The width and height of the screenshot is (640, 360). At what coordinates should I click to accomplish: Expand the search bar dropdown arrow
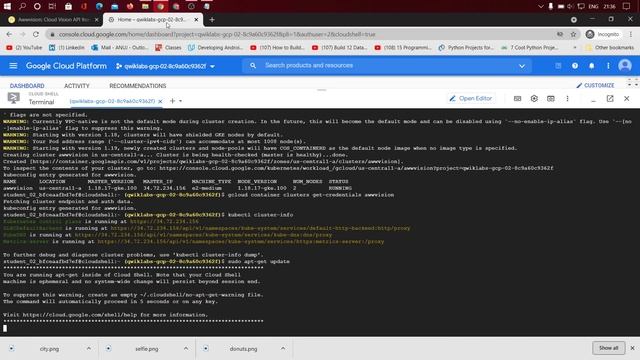[522, 66]
